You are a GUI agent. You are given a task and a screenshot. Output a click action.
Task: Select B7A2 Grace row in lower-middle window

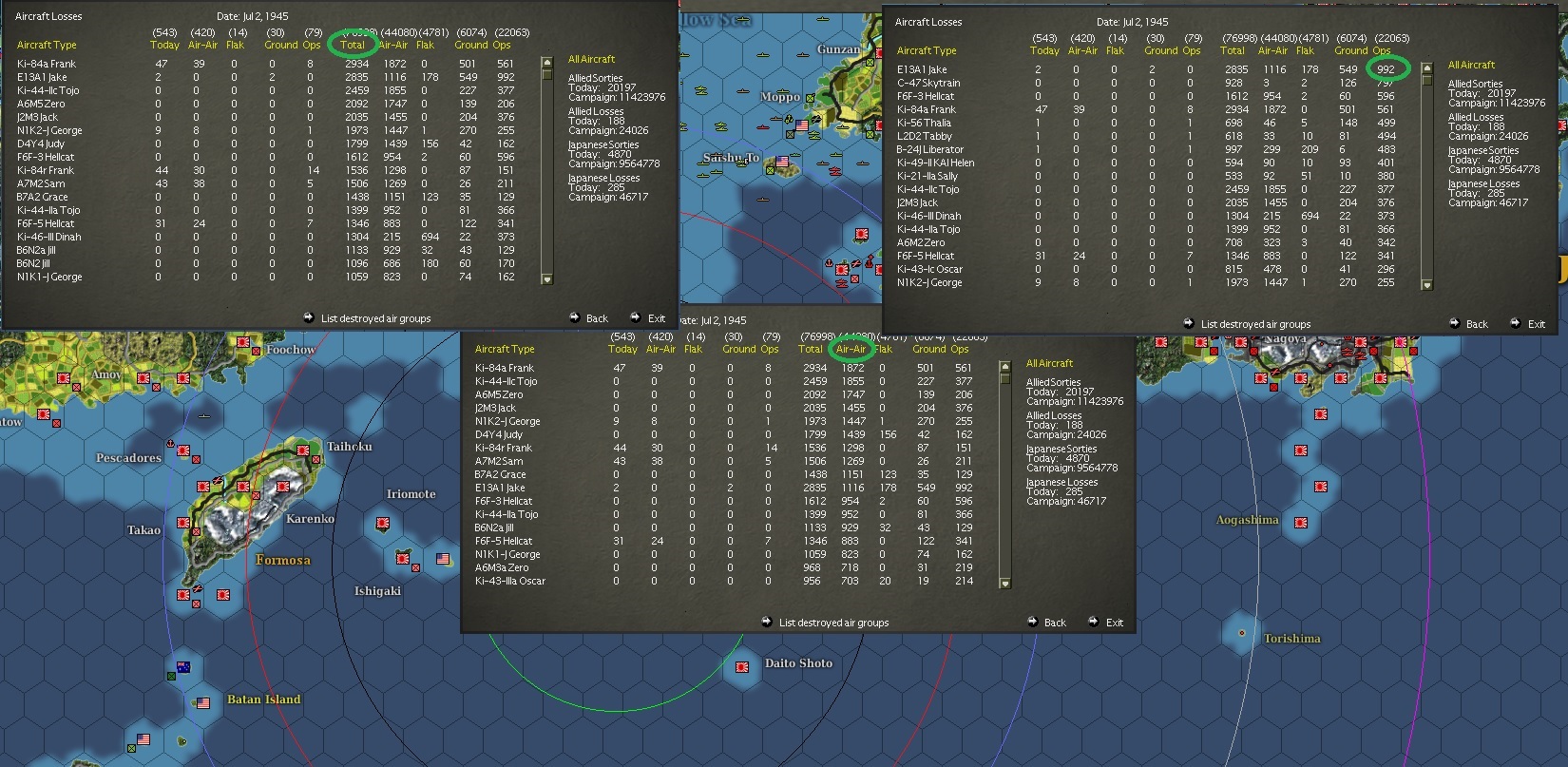(x=725, y=474)
